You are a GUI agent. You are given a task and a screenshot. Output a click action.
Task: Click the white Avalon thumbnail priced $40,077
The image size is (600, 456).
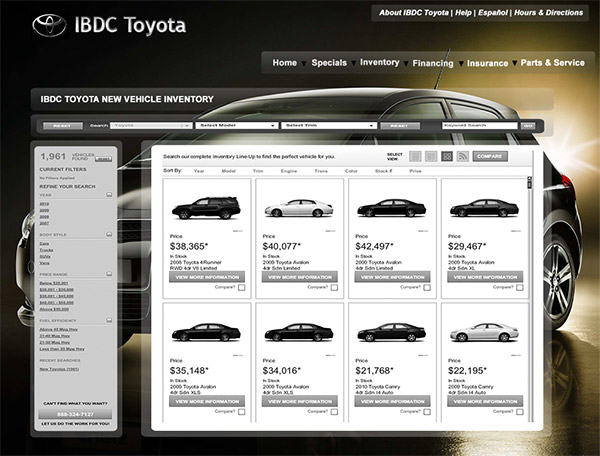click(299, 208)
